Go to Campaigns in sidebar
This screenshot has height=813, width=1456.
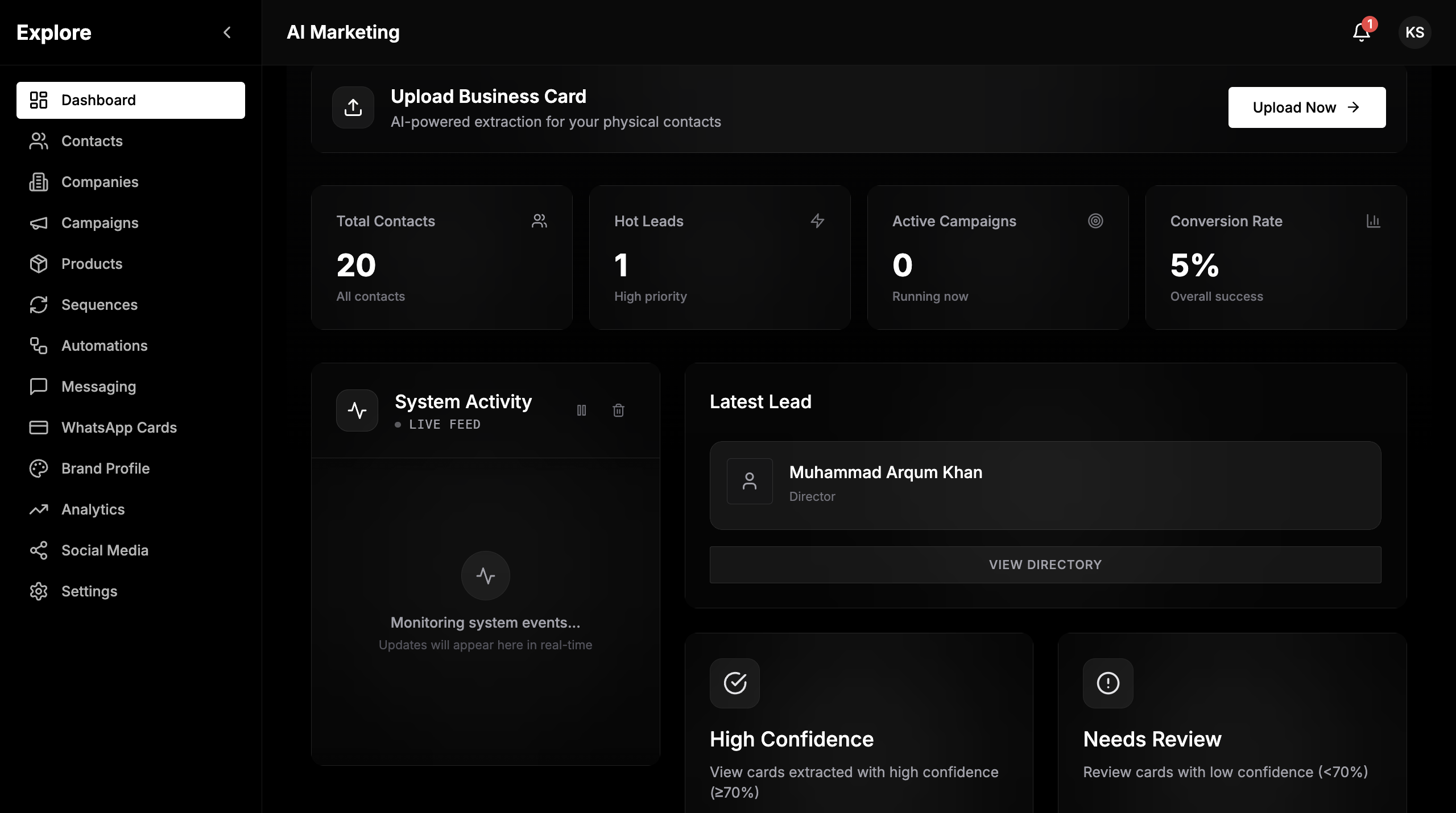100,223
